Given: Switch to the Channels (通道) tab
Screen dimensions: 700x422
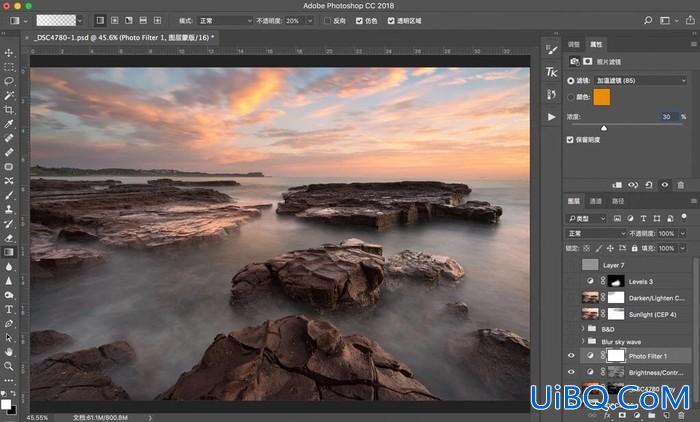Looking at the screenshot, I should click(596, 201).
